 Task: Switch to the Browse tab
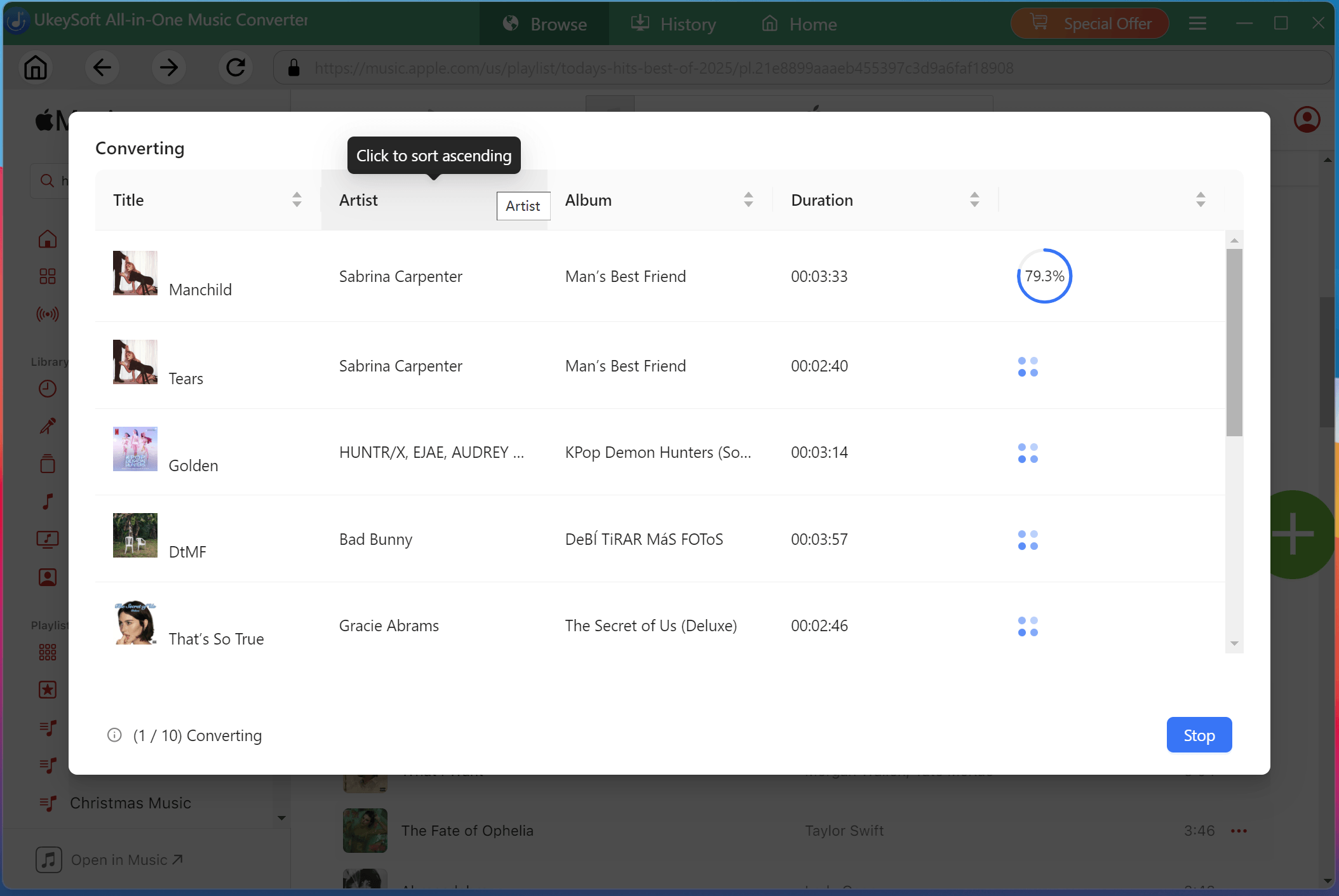tap(544, 23)
